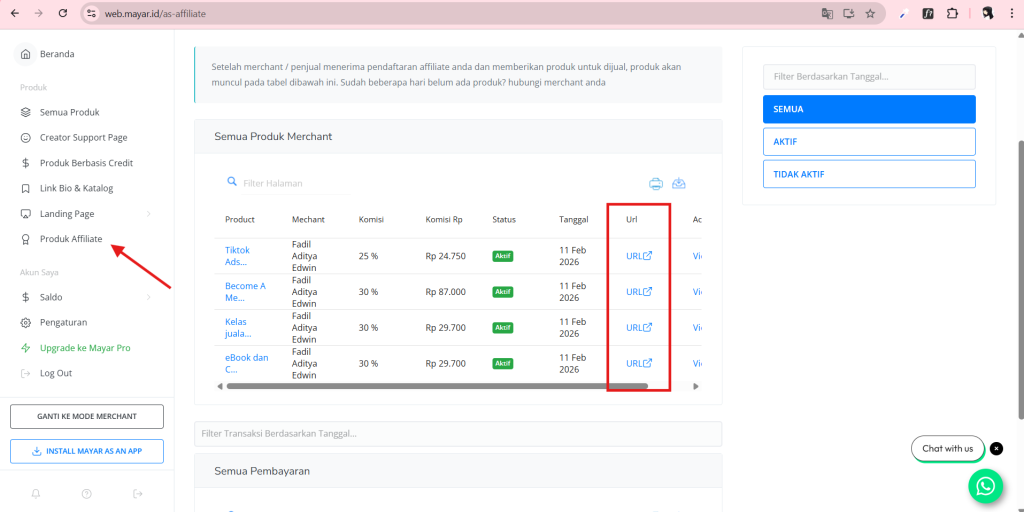Open the browser extensions puzzle icon
The height and width of the screenshot is (512, 1024).
(x=952, y=14)
